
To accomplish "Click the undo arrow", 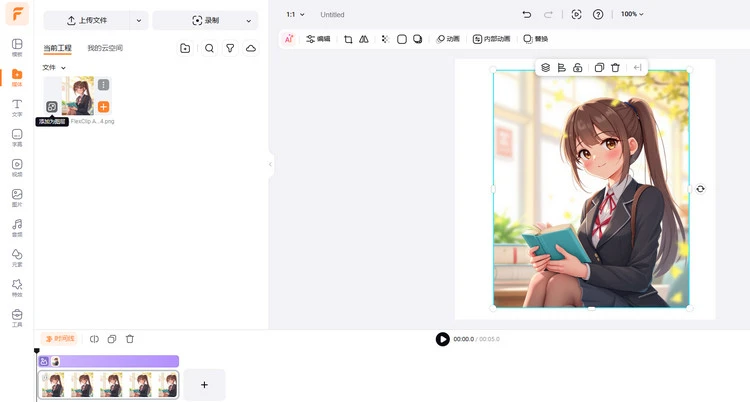I will [527, 15].
